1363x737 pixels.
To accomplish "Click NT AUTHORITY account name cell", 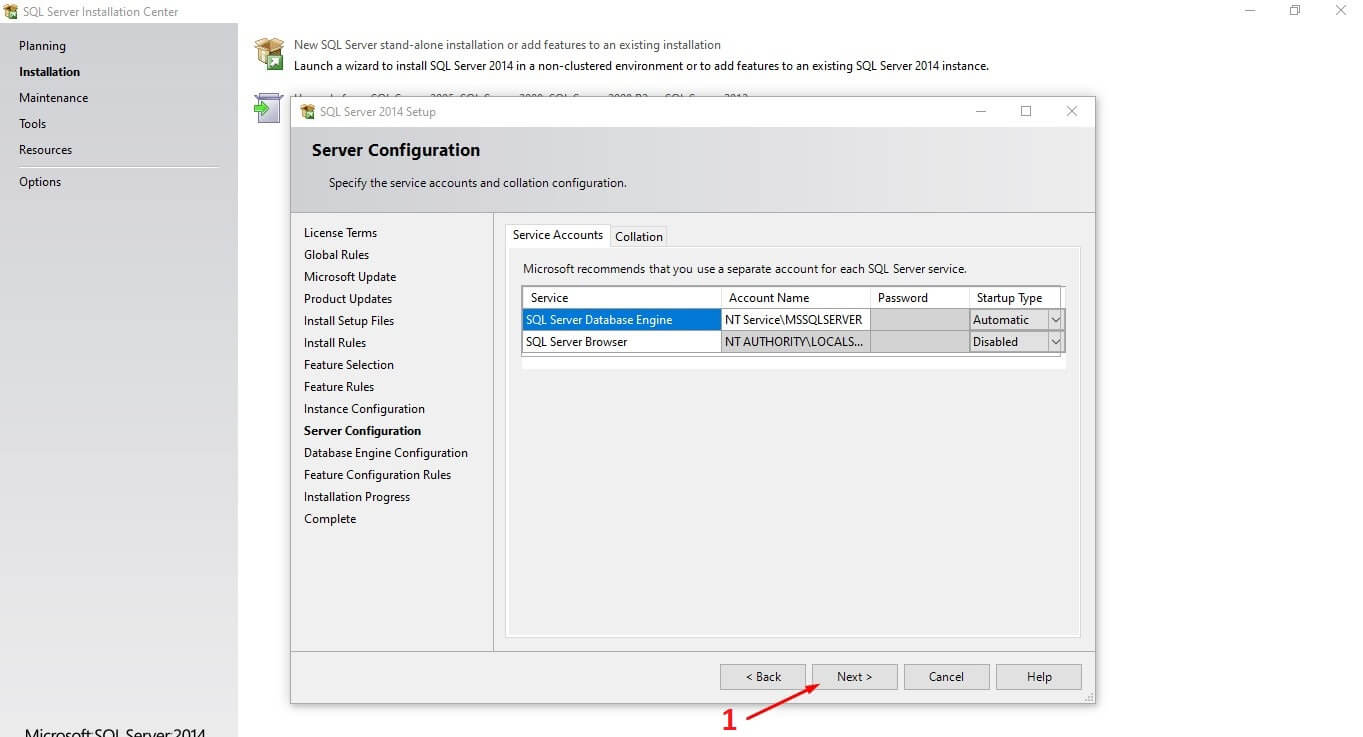I will (796, 342).
